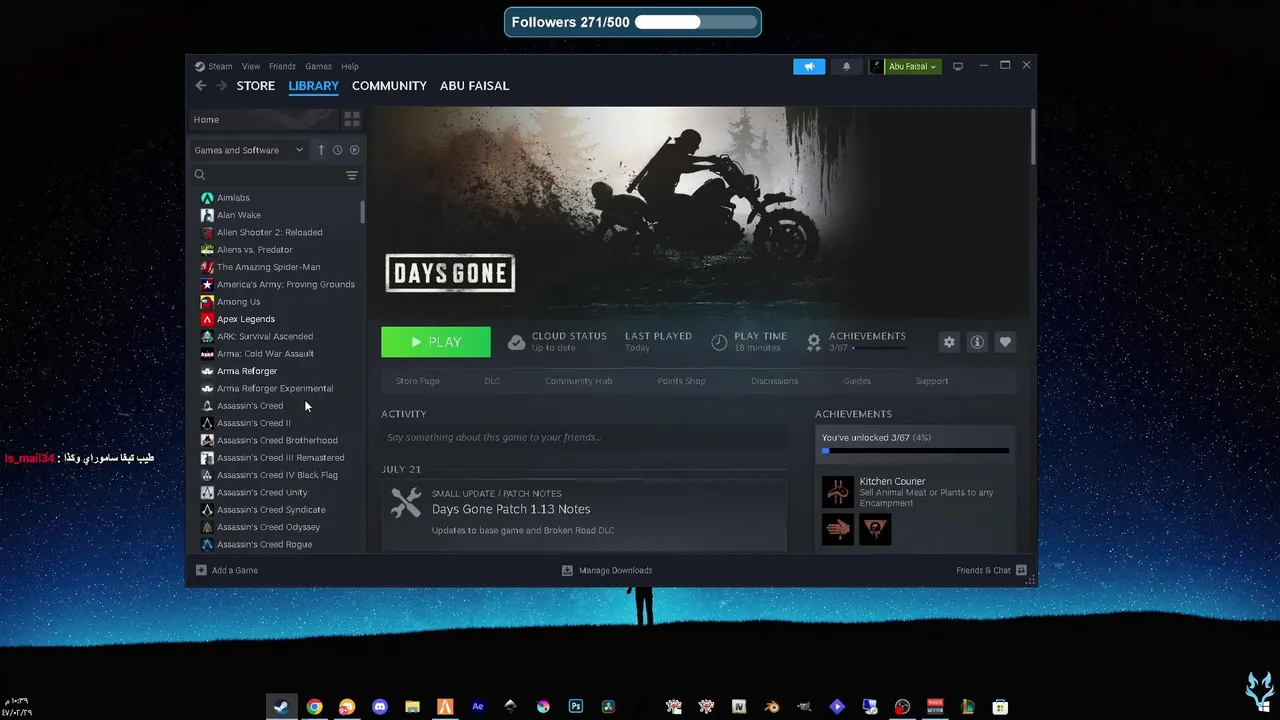The width and height of the screenshot is (1280, 720).
Task: Open After Effects from the taskbar
Action: (x=478, y=707)
